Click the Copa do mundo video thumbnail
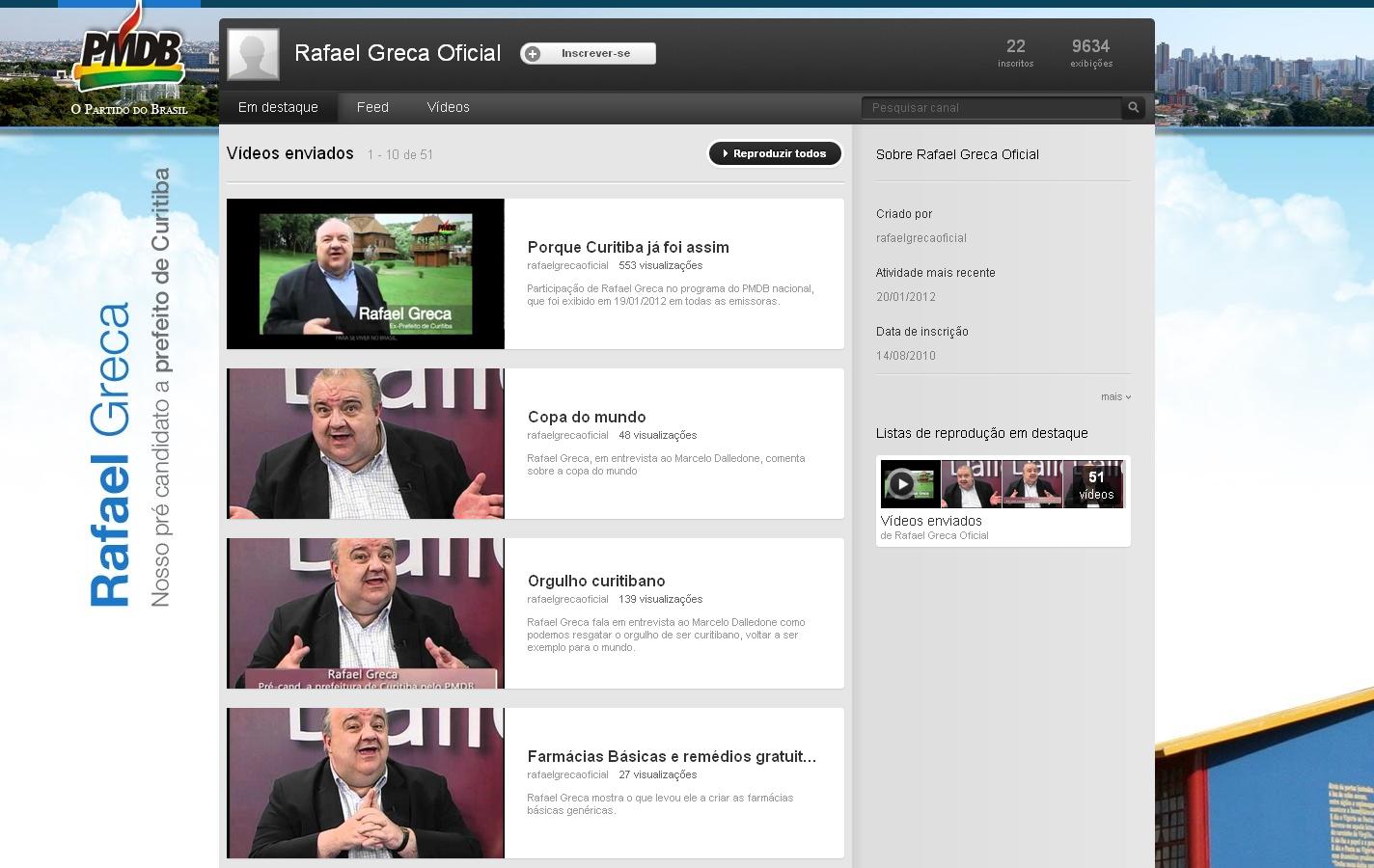 point(365,443)
